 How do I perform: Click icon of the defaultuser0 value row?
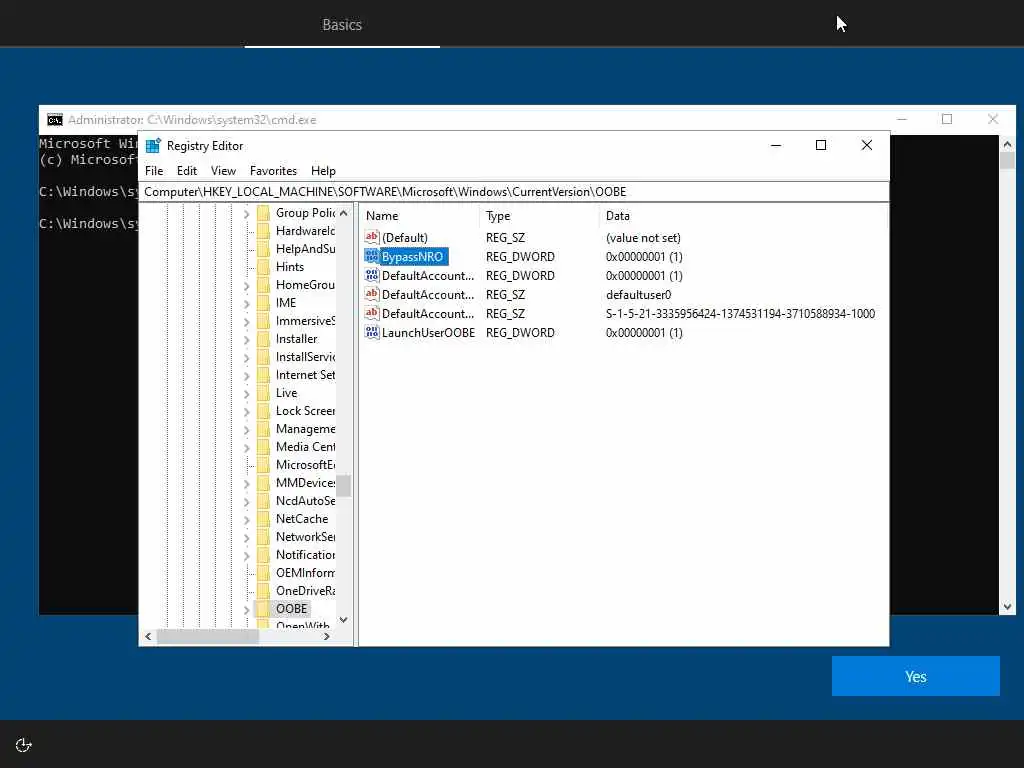pos(372,294)
